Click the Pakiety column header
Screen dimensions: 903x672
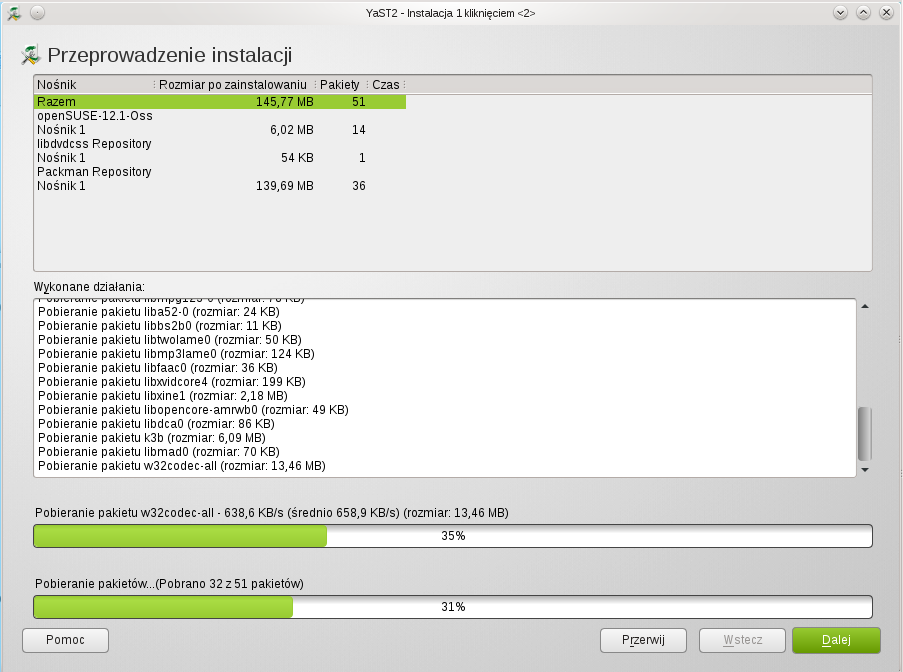coord(339,85)
